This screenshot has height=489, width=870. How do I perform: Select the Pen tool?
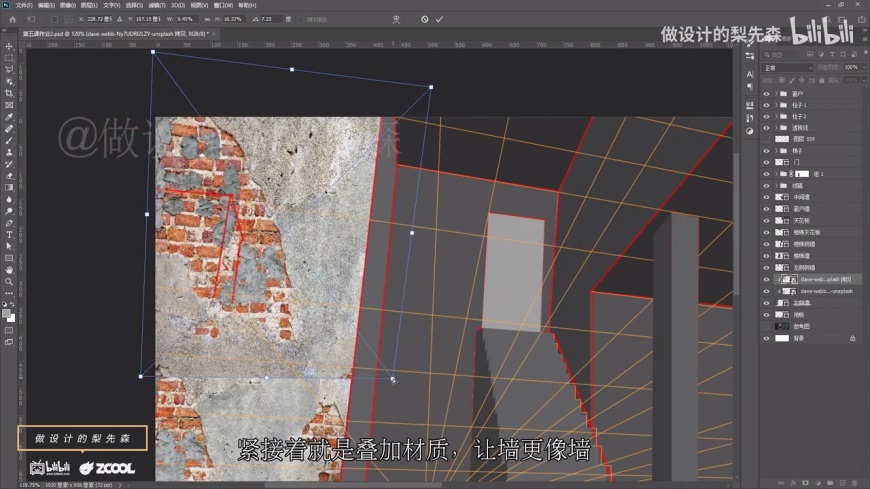point(9,223)
